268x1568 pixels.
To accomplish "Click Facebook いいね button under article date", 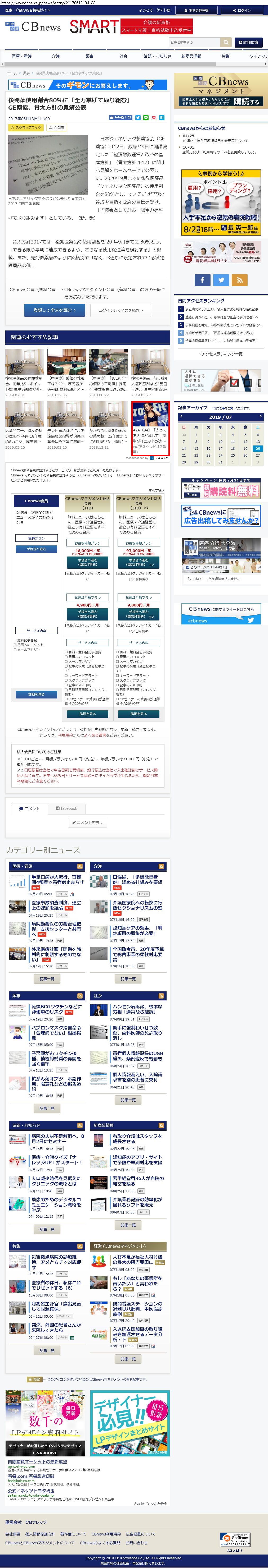I will [120, 117].
